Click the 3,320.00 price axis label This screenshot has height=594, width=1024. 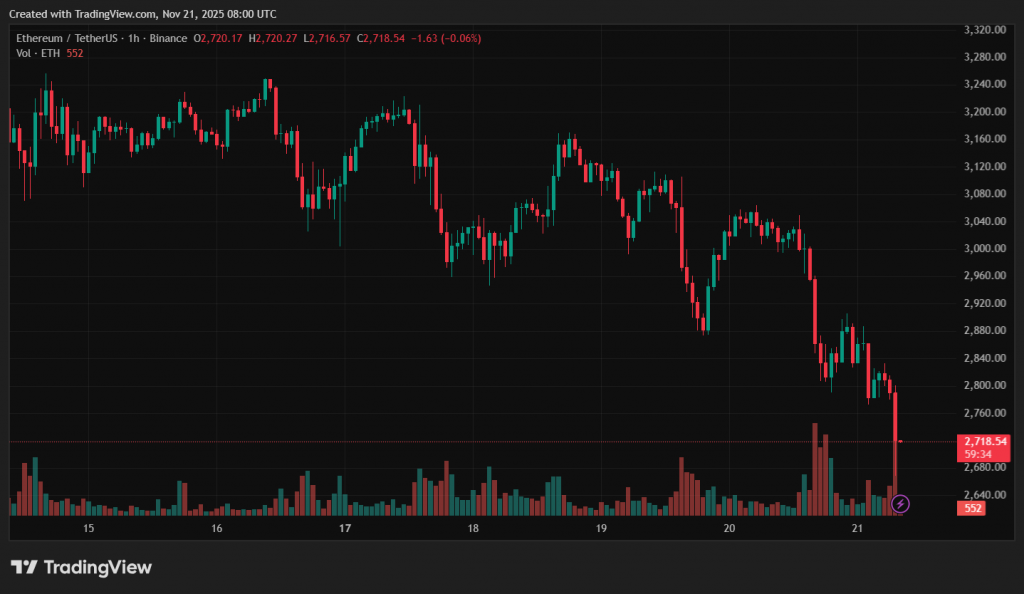[x=982, y=30]
